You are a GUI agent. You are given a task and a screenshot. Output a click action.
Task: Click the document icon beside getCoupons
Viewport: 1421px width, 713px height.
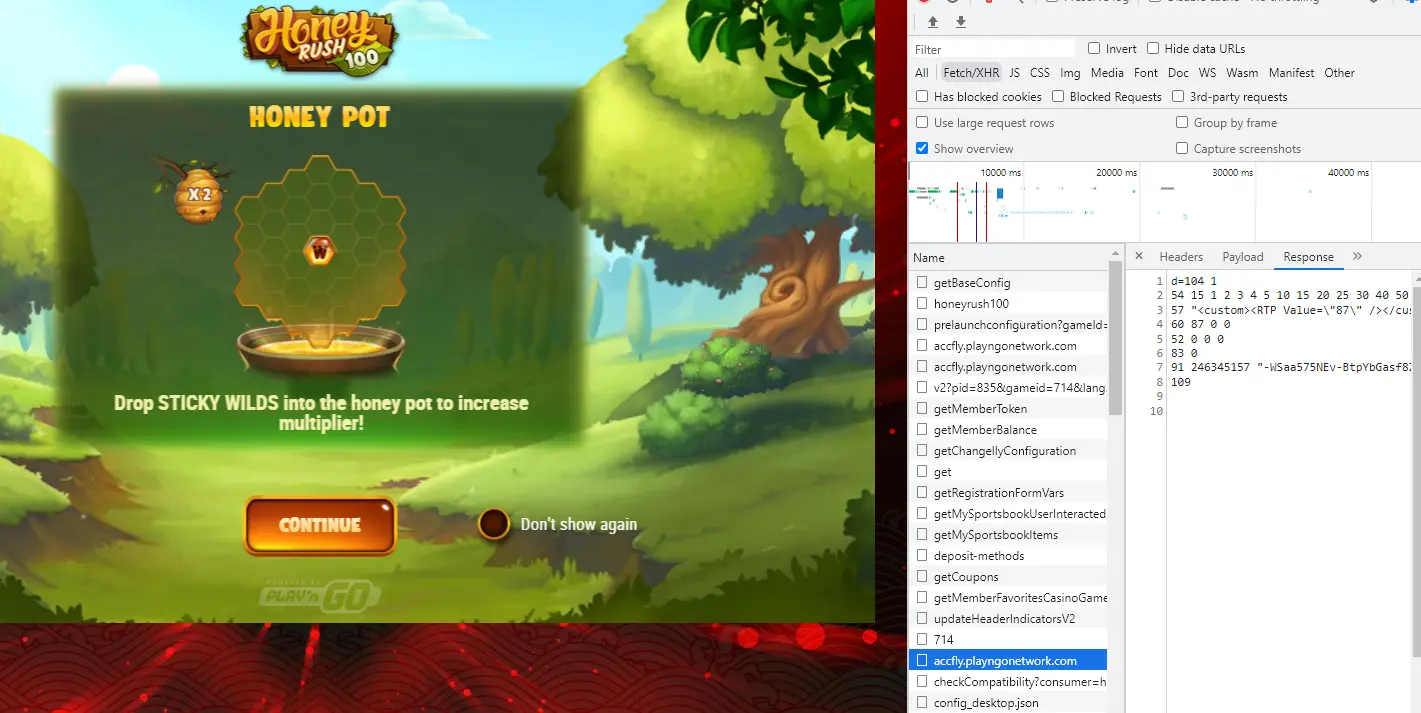coord(922,577)
